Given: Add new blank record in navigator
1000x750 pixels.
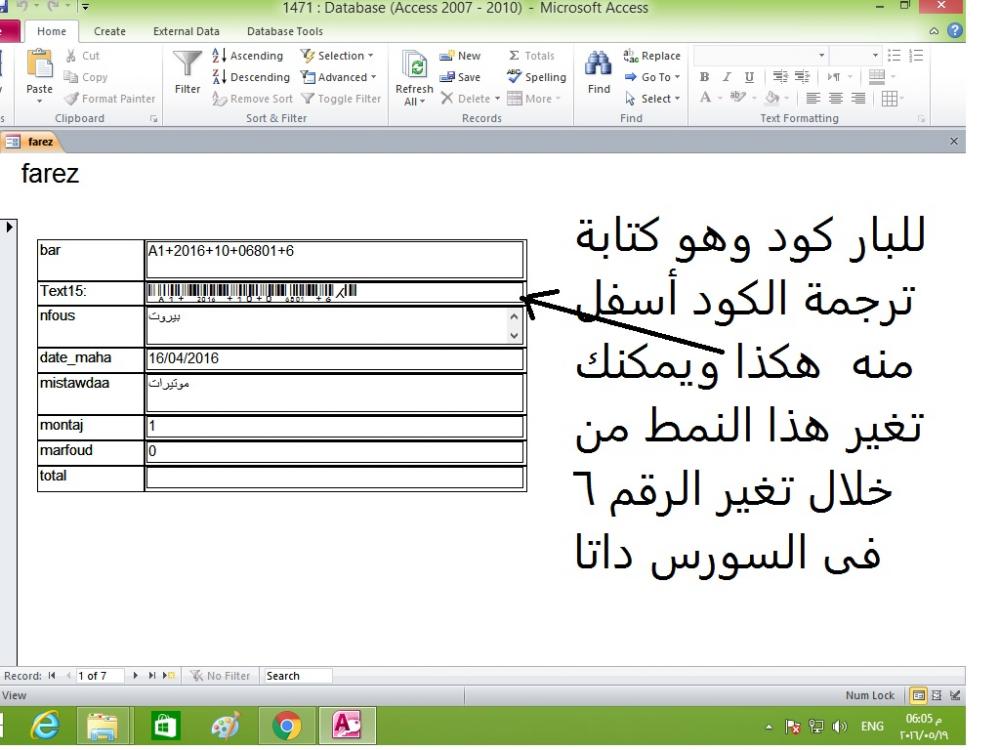Looking at the screenshot, I should (x=168, y=675).
